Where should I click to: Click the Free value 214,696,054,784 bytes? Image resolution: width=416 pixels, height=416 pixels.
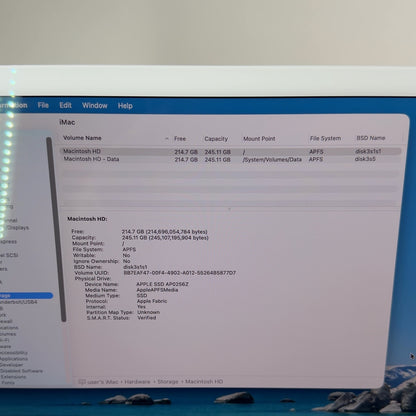pyautogui.click(x=164, y=232)
